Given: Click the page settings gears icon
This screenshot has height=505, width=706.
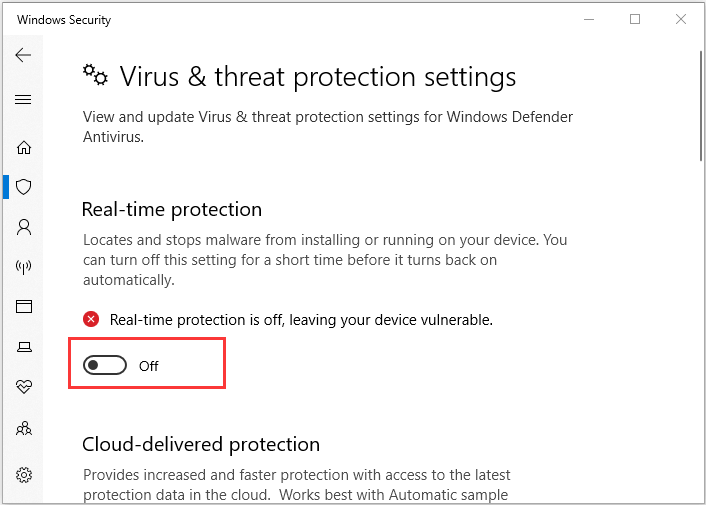Looking at the screenshot, I should [95, 75].
